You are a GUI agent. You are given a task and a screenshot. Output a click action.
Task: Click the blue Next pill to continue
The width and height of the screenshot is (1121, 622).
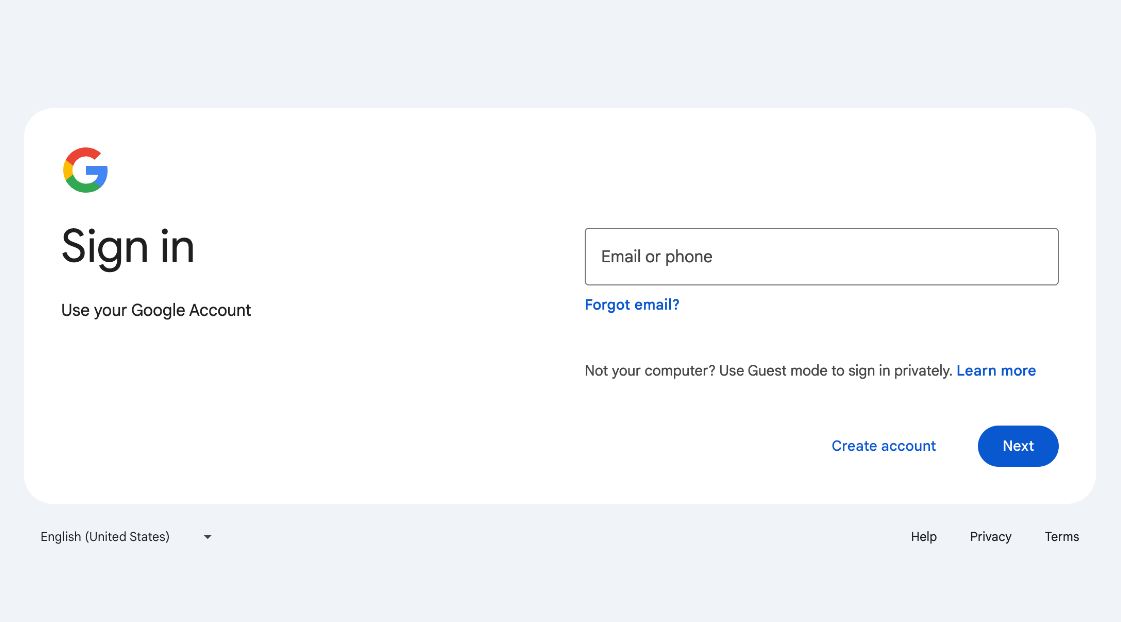pyautogui.click(x=1018, y=446)
